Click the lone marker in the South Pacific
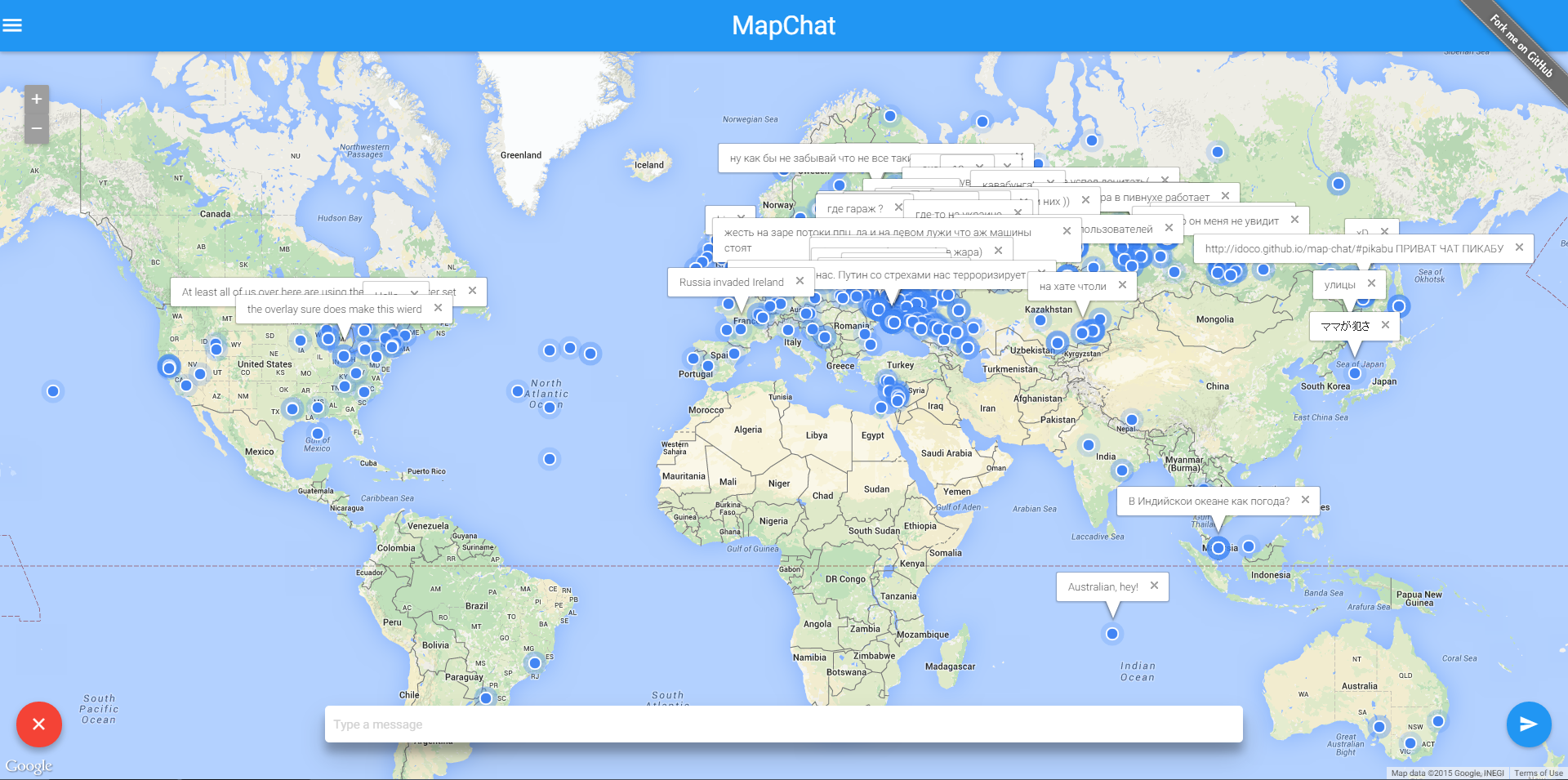Viewport: 1568px width, 780px height. pos(53,391)
